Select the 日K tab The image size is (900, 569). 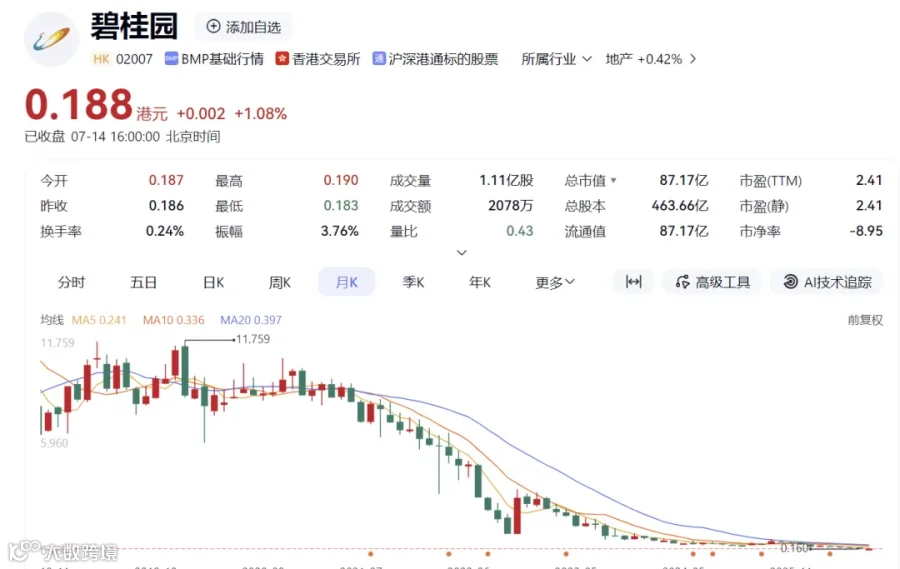pyautogui.click(x=214, y=282)
